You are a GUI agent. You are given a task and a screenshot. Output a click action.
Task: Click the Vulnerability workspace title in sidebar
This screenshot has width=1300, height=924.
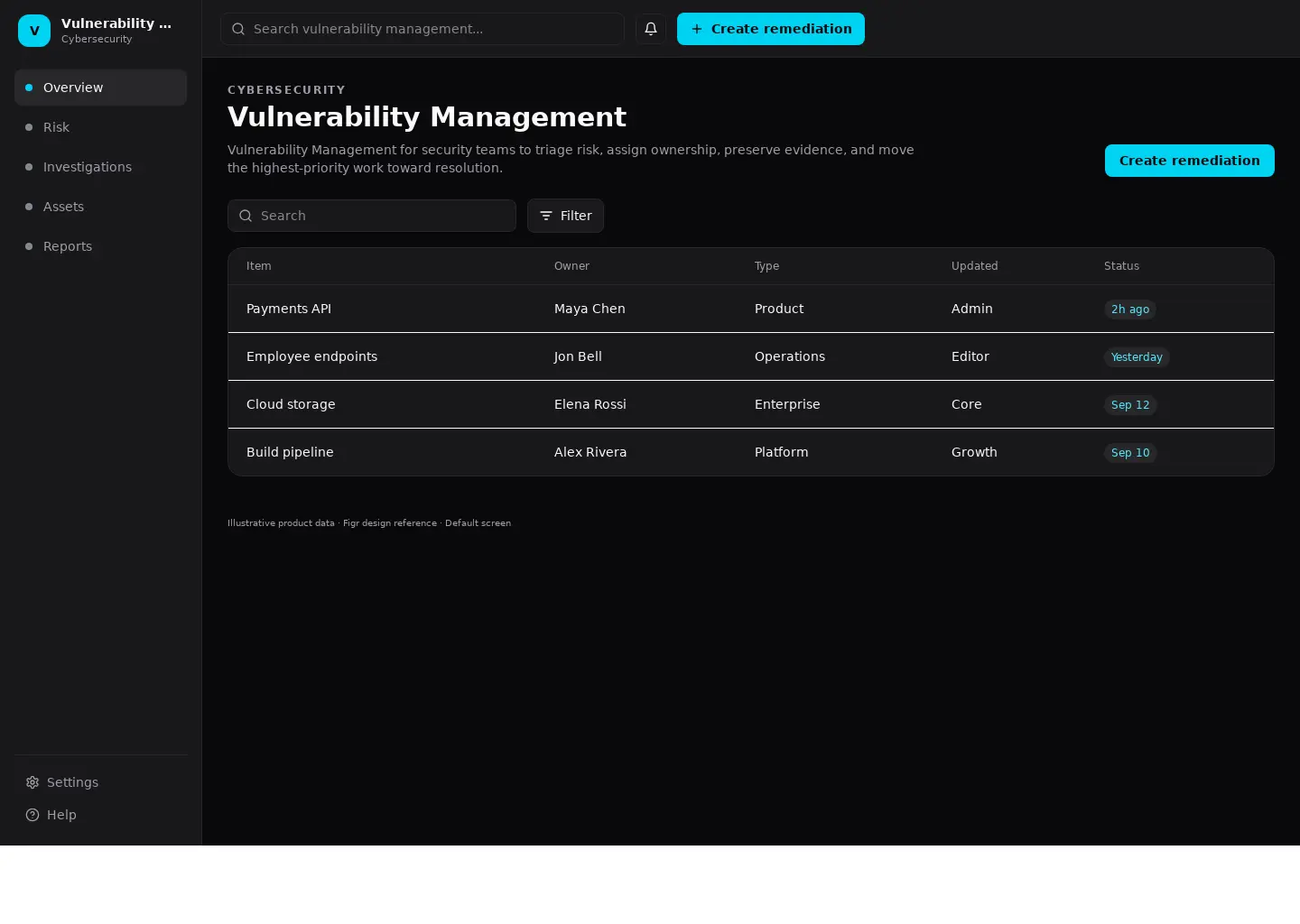(x=116, y=23)
